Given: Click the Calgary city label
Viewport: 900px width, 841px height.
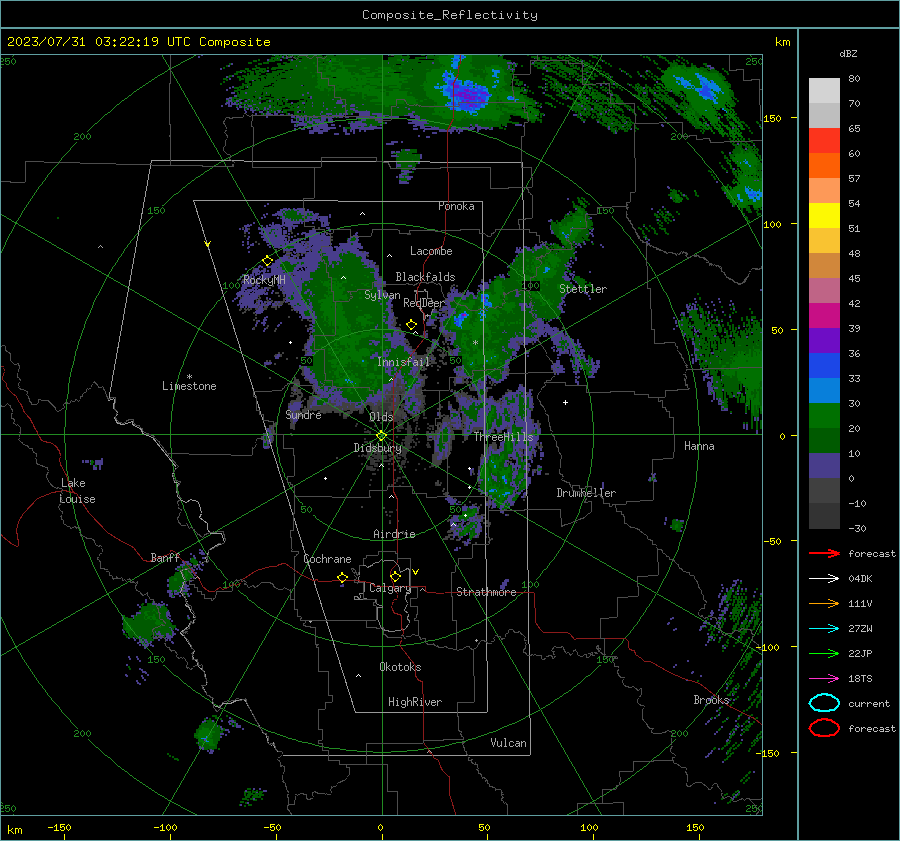Looking at the screenshot, I should tap(390, 588).
